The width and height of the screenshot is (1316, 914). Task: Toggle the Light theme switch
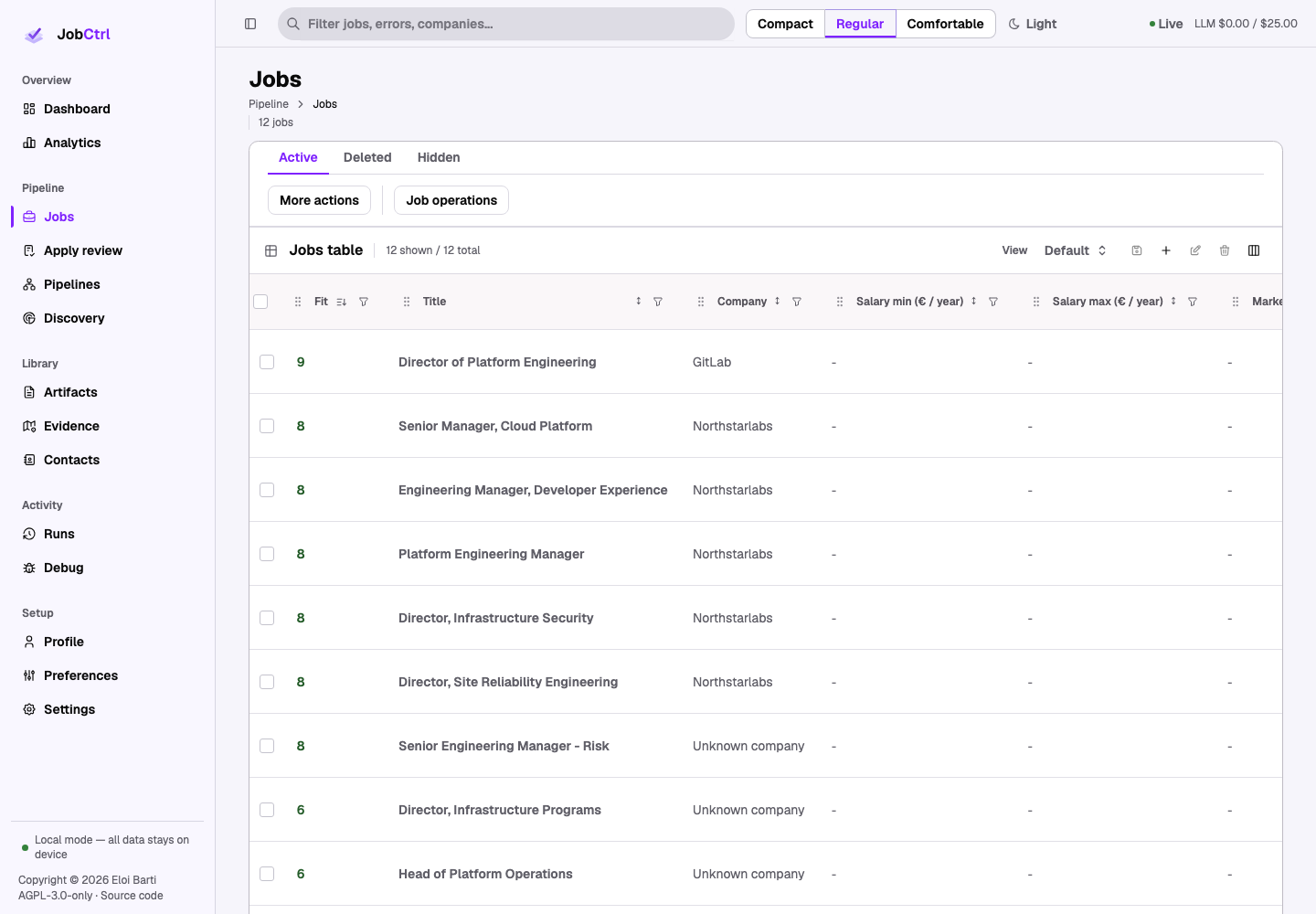pos(1033,24)
